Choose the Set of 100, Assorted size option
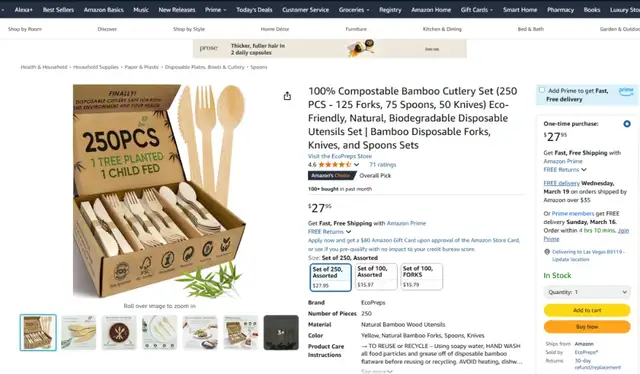 pyautogui.click(x=376, y=277)
